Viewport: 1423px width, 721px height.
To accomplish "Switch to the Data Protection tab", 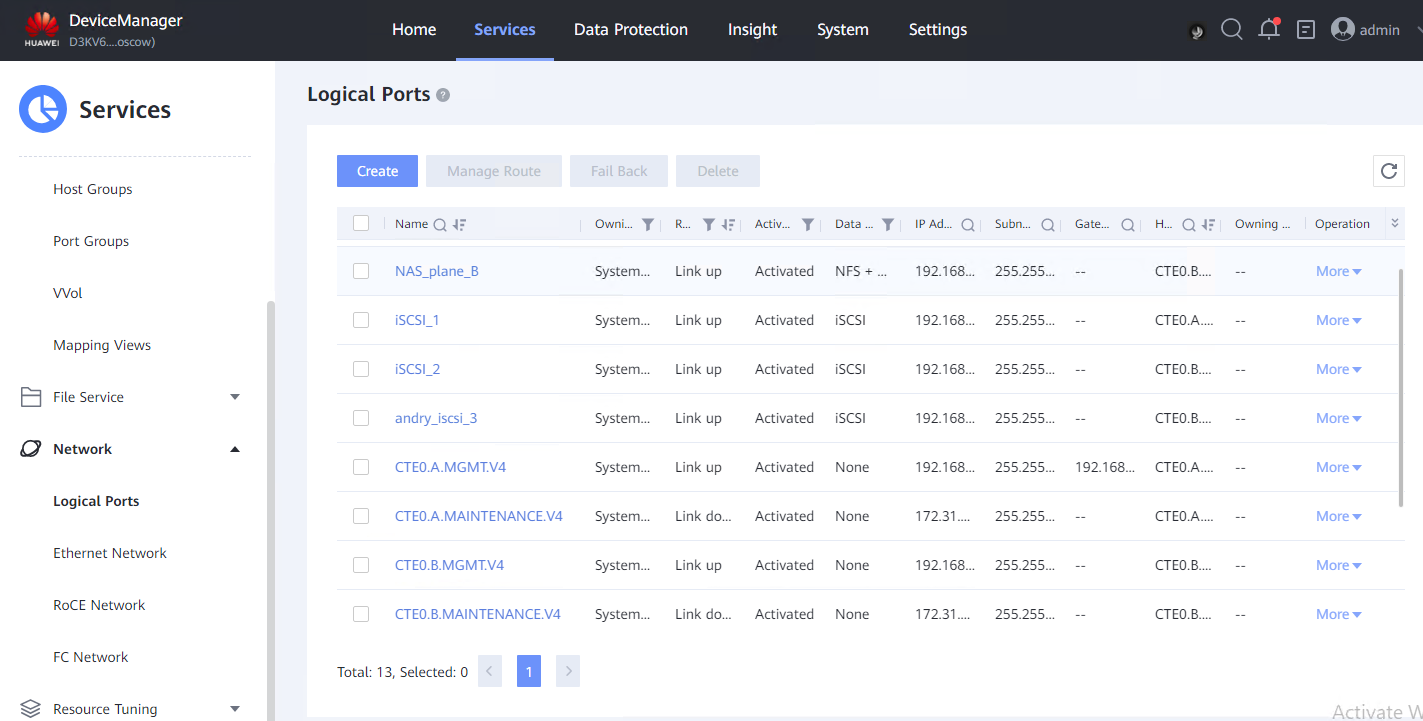I will [x=630, y=30].
